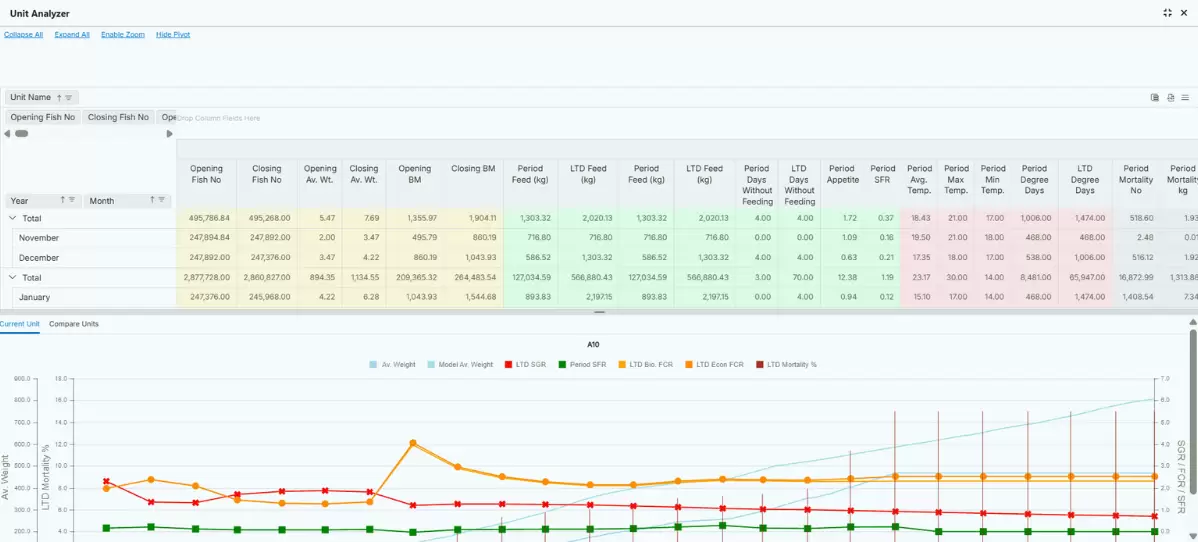The image size is (1198, 542).
Task: Click the field chooser icon above the grid
Action: (x=1154, y=98)
